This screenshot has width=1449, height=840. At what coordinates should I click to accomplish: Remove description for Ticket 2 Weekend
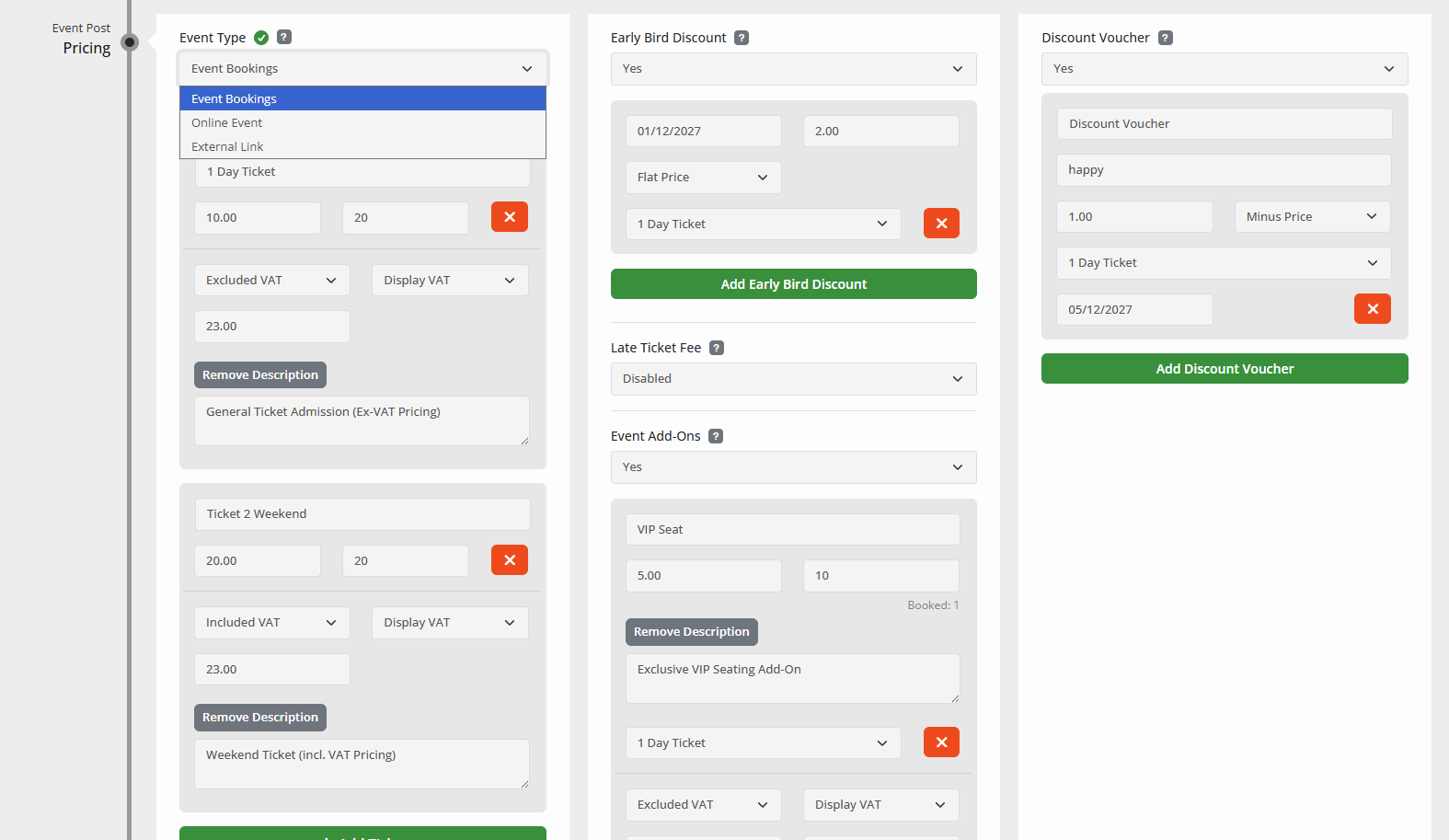pos(260,718)
